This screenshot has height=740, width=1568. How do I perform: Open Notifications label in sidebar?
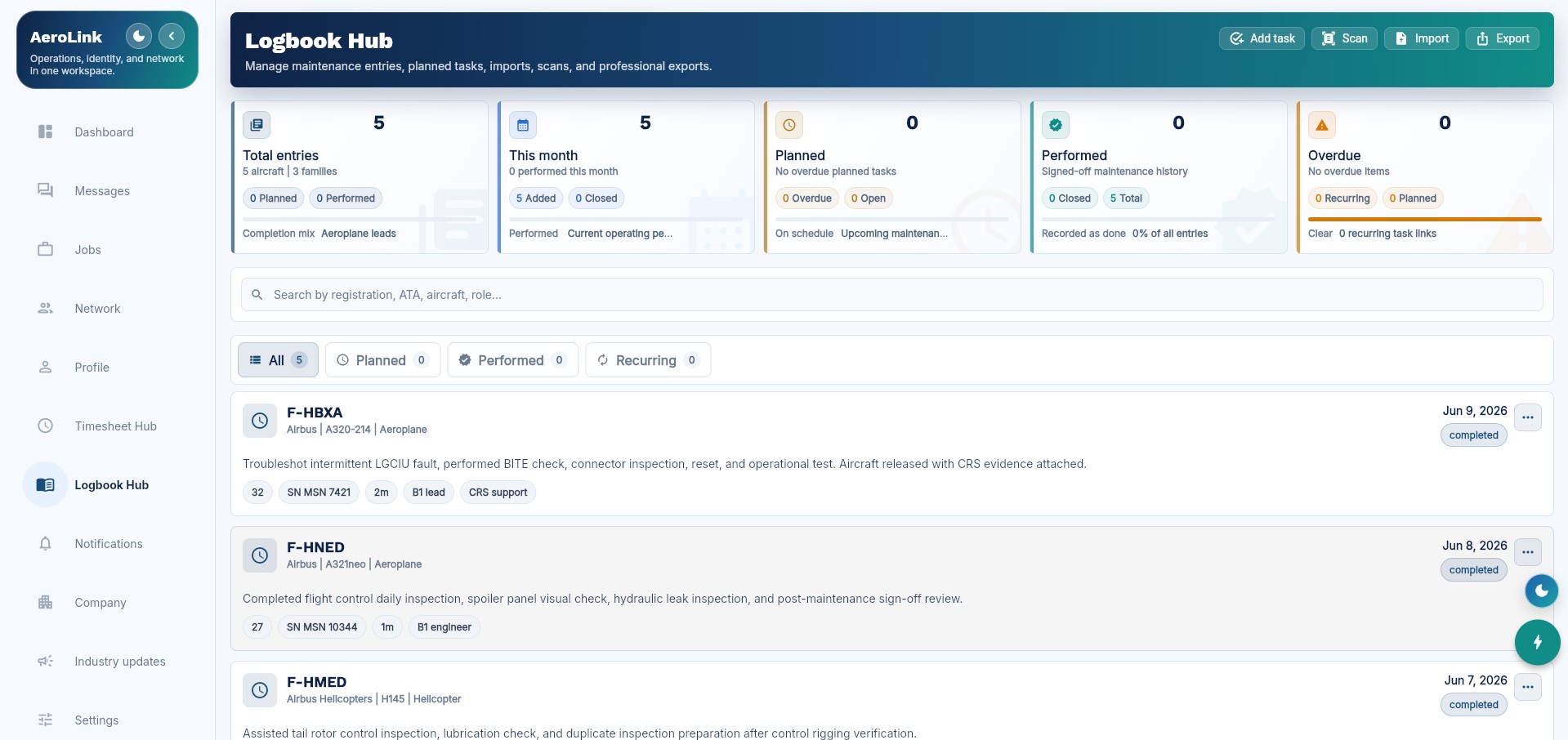(x=109, y=544)
